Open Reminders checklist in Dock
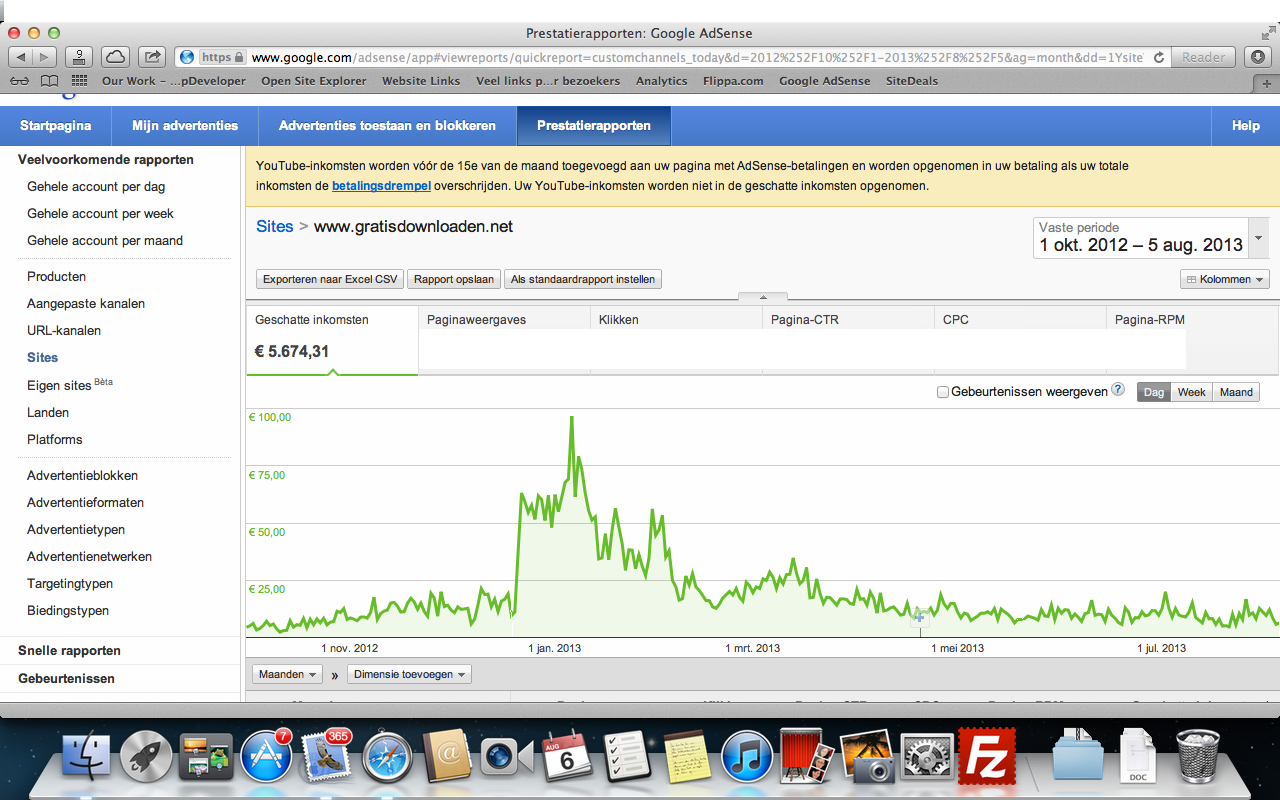The width and height of the screenshot is (1280, 800). 627,756
